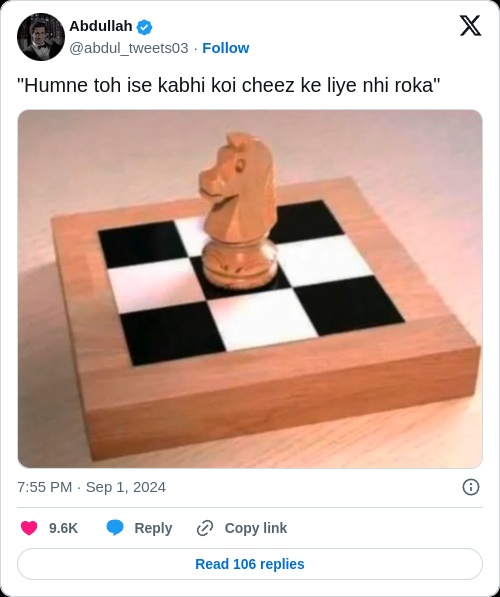Click the blue verified badge beside Abdullah
This screenshot has width=500, height=597.
[144, 27]
